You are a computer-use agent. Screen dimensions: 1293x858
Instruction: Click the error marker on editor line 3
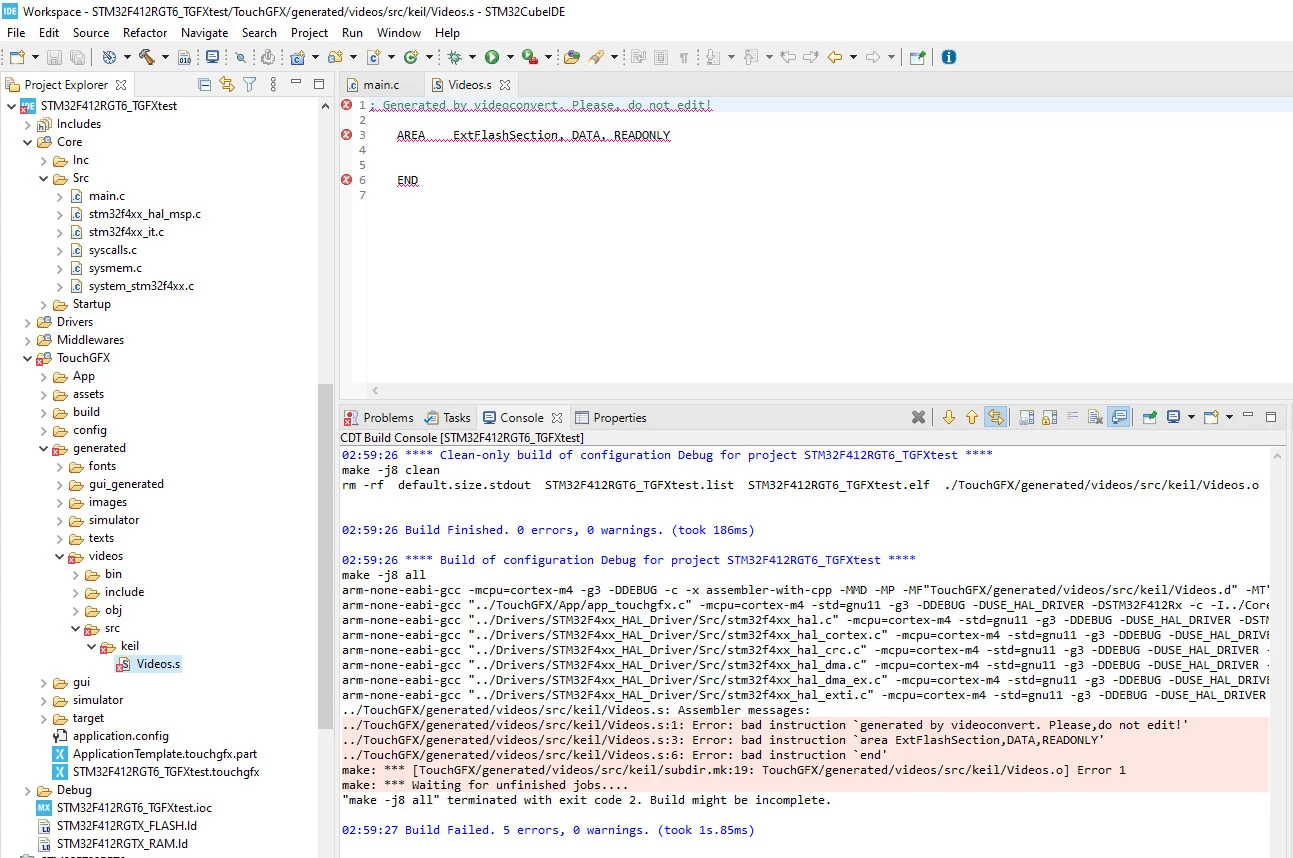[x=347, y=135]
